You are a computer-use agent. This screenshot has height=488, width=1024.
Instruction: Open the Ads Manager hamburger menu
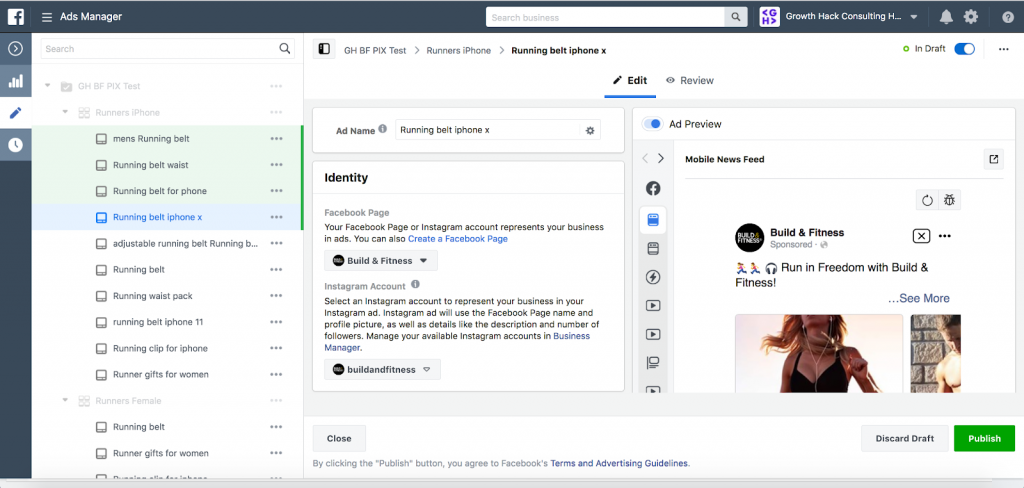[47, 17]
